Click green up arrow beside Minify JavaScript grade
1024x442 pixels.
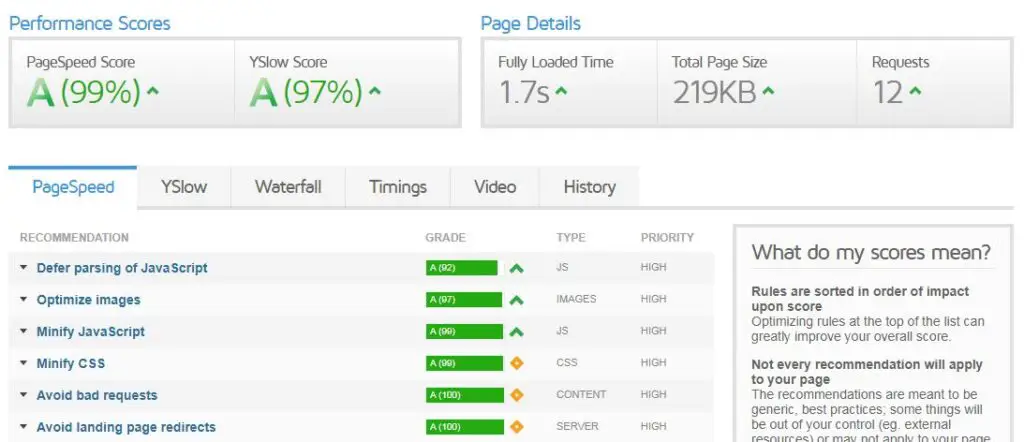pos(516,331)
